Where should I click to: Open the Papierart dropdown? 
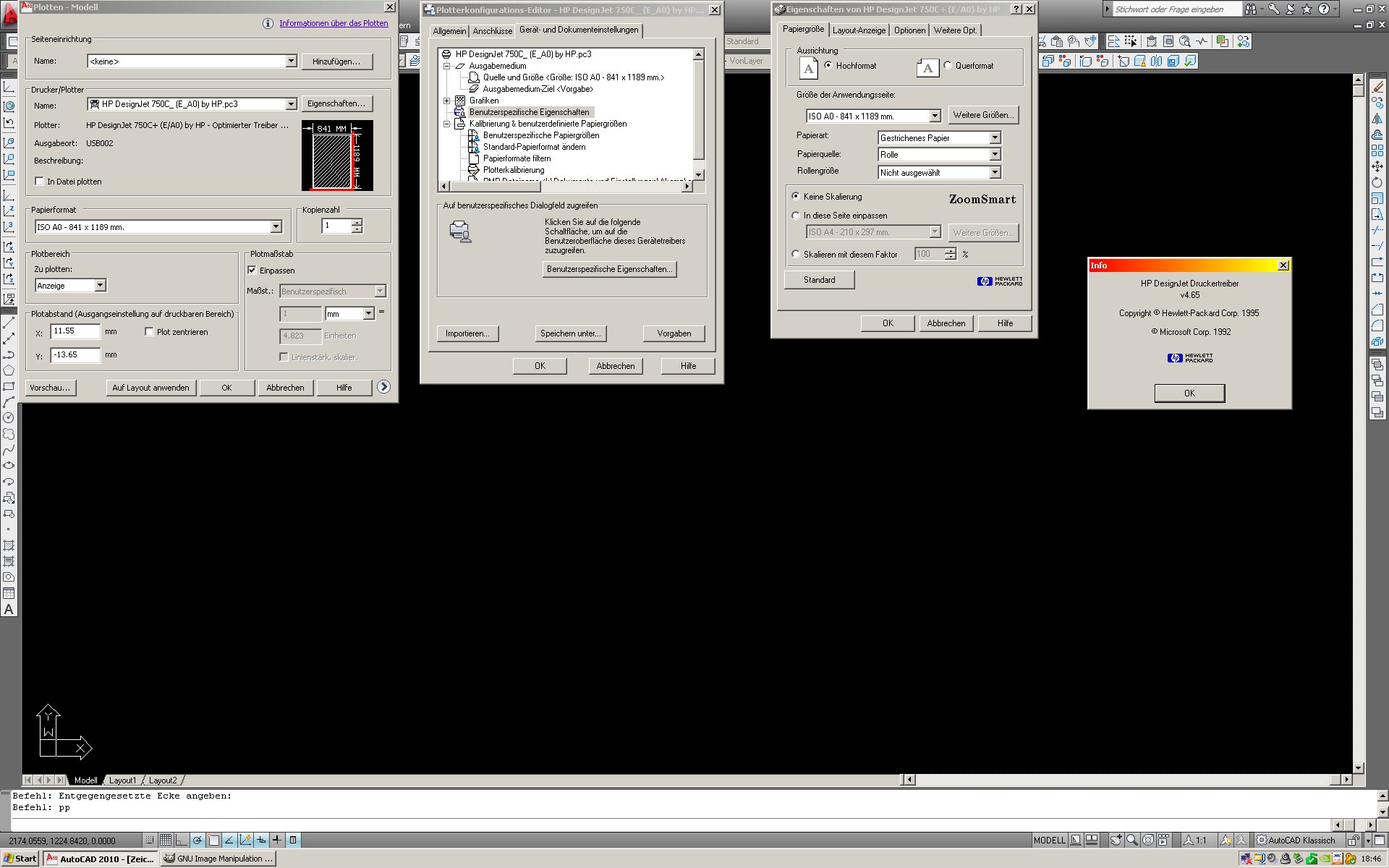(x=995, y=137)
